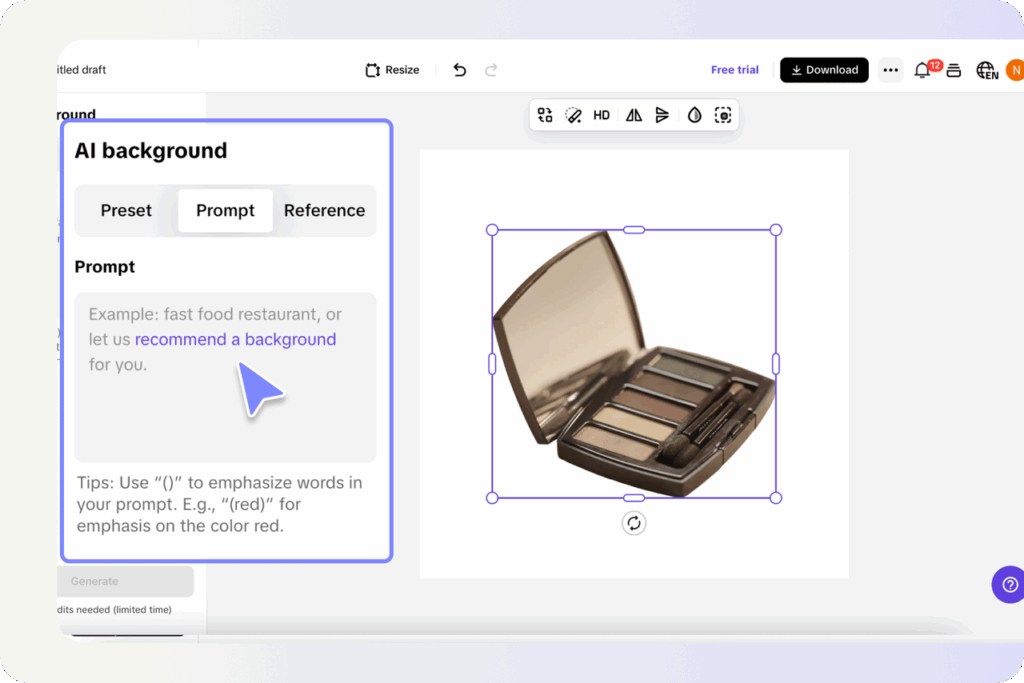Screen dimensions: 1024x683
Task: Click the "recommend a background" link
Action: [235, 339]
